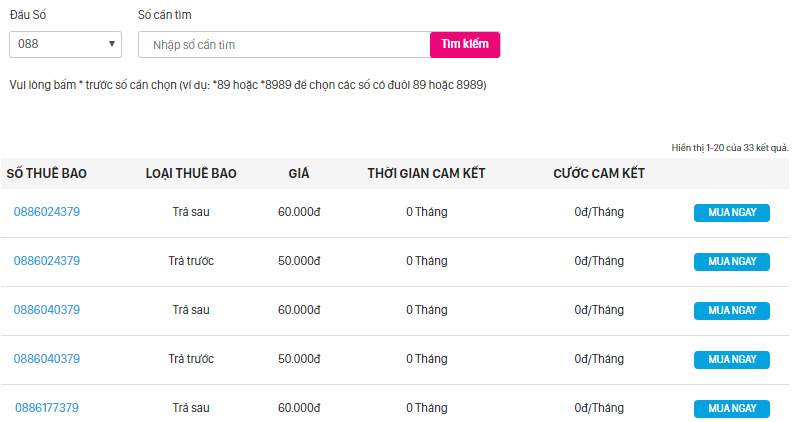Screen dimensions: 795x422
Task: Open the Đầu Số dropdown showing 088
Action: pos(65,45)
